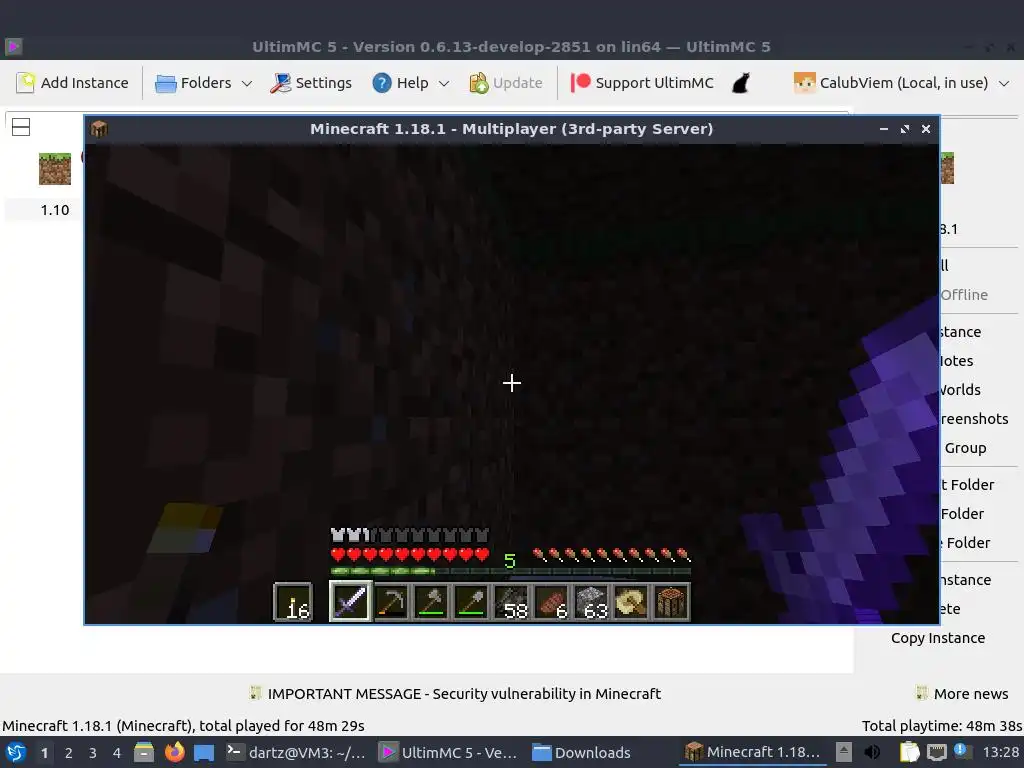Switch to workspace 2

point(69,753)
